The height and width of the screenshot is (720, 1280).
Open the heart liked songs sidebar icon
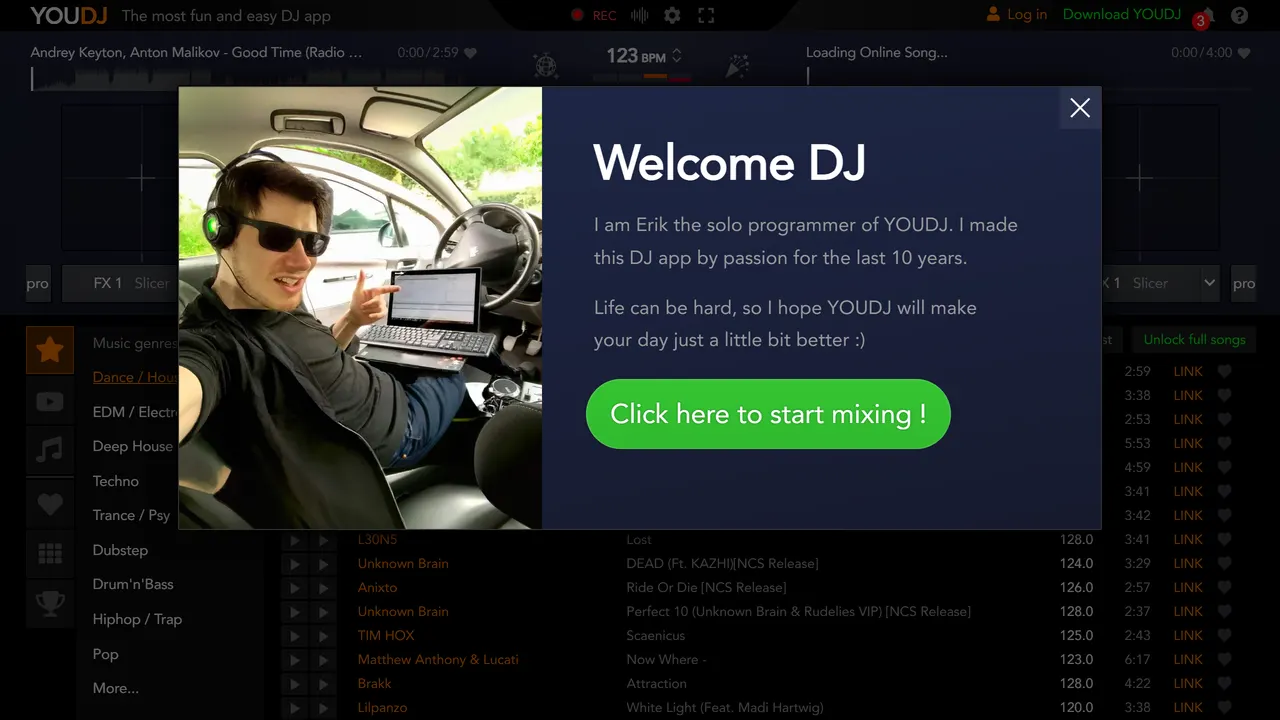click(50, 505)
